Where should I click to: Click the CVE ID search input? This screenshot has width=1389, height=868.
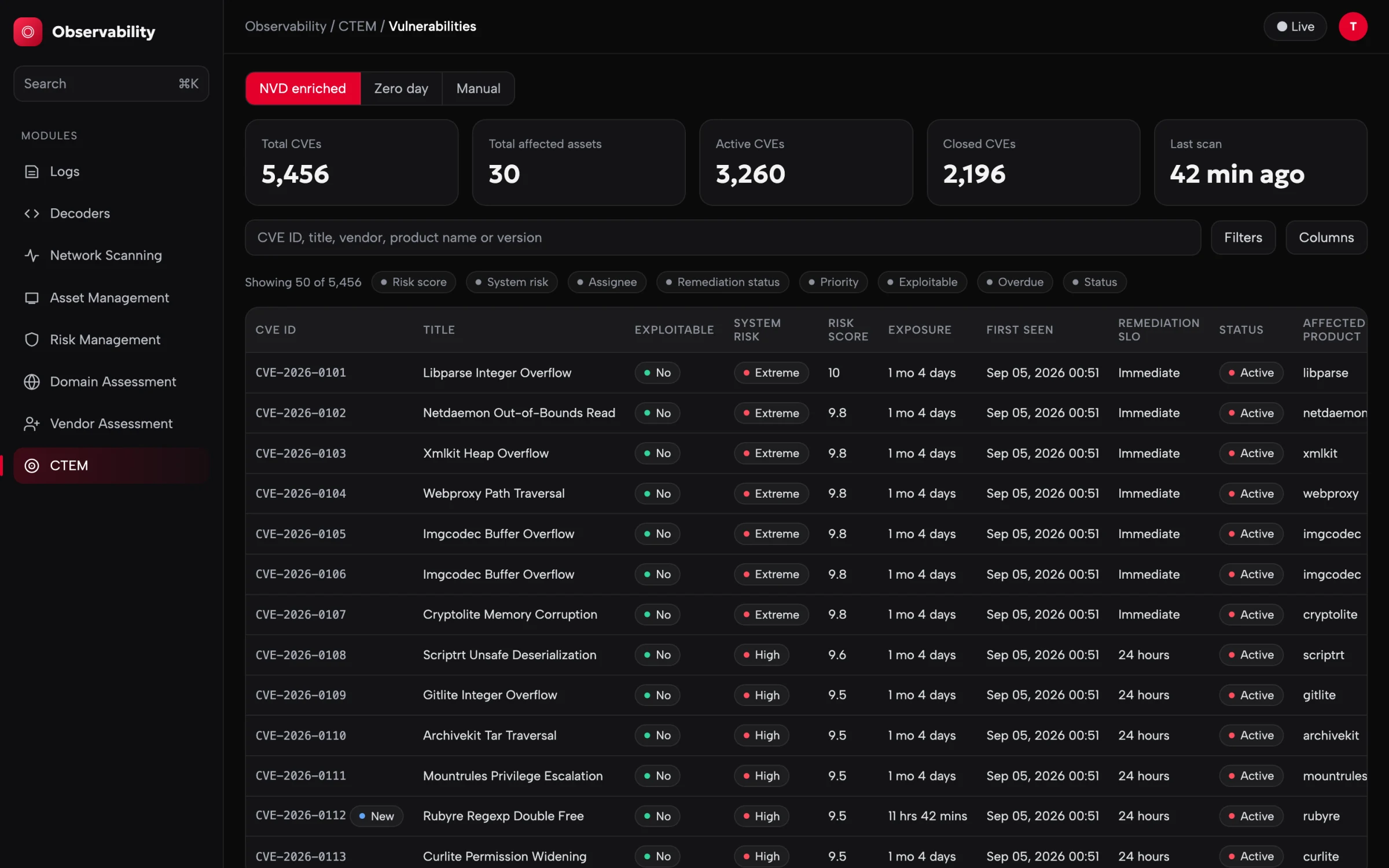[723, 238]
